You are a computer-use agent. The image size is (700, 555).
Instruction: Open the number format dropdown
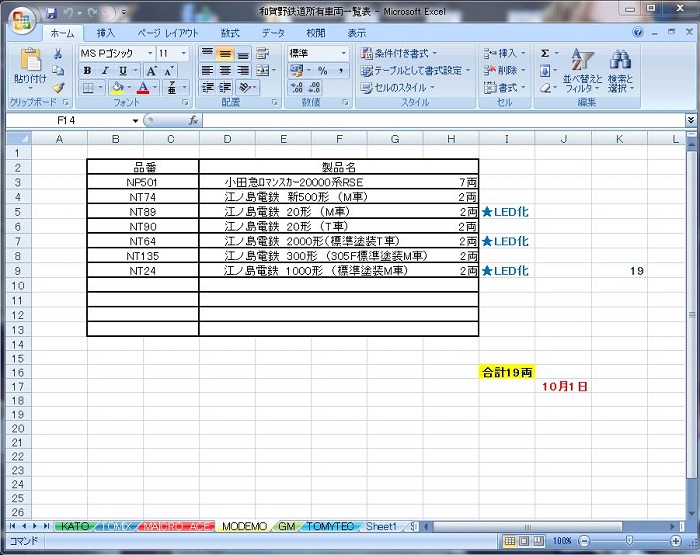pos(343,54)
